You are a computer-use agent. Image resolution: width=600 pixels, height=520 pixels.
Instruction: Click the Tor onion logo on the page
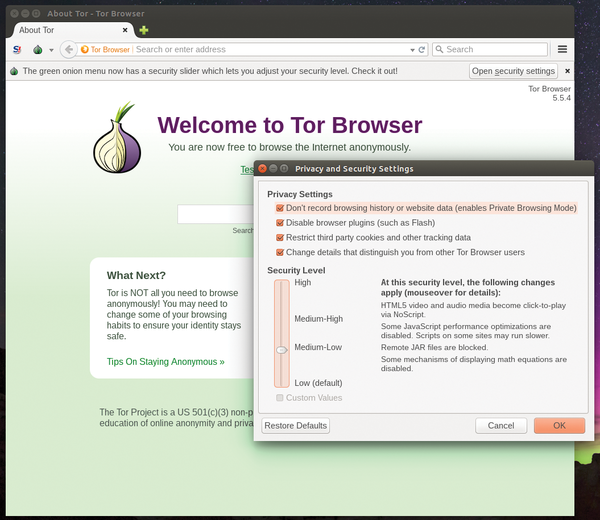click(117, 138)
